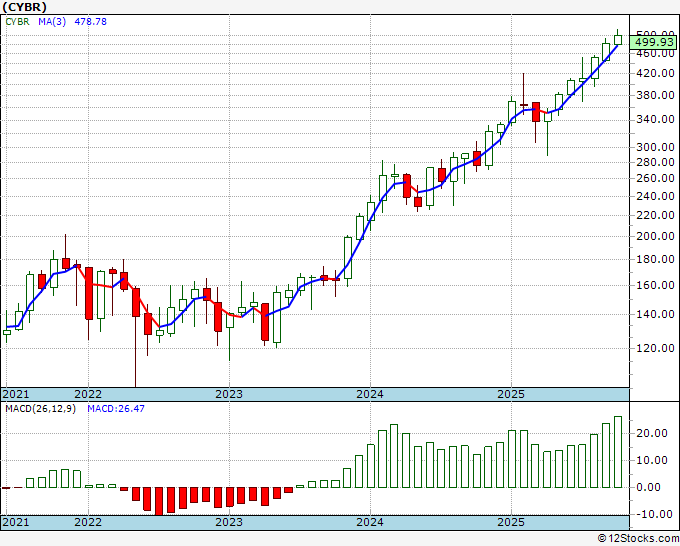Click 2022 on the price chart timeline

88,394
